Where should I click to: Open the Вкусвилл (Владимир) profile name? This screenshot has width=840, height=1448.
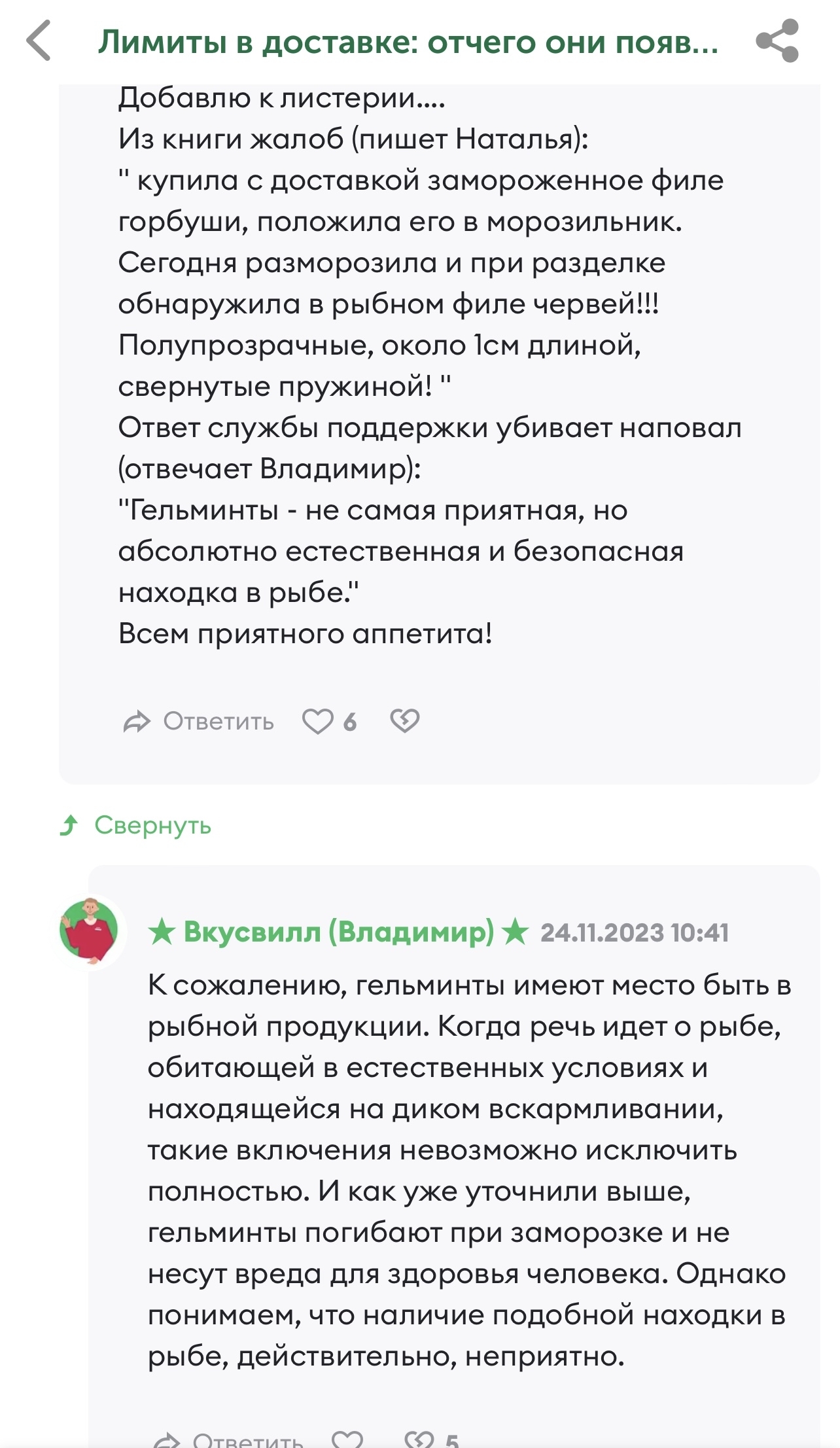click(338, 932)
